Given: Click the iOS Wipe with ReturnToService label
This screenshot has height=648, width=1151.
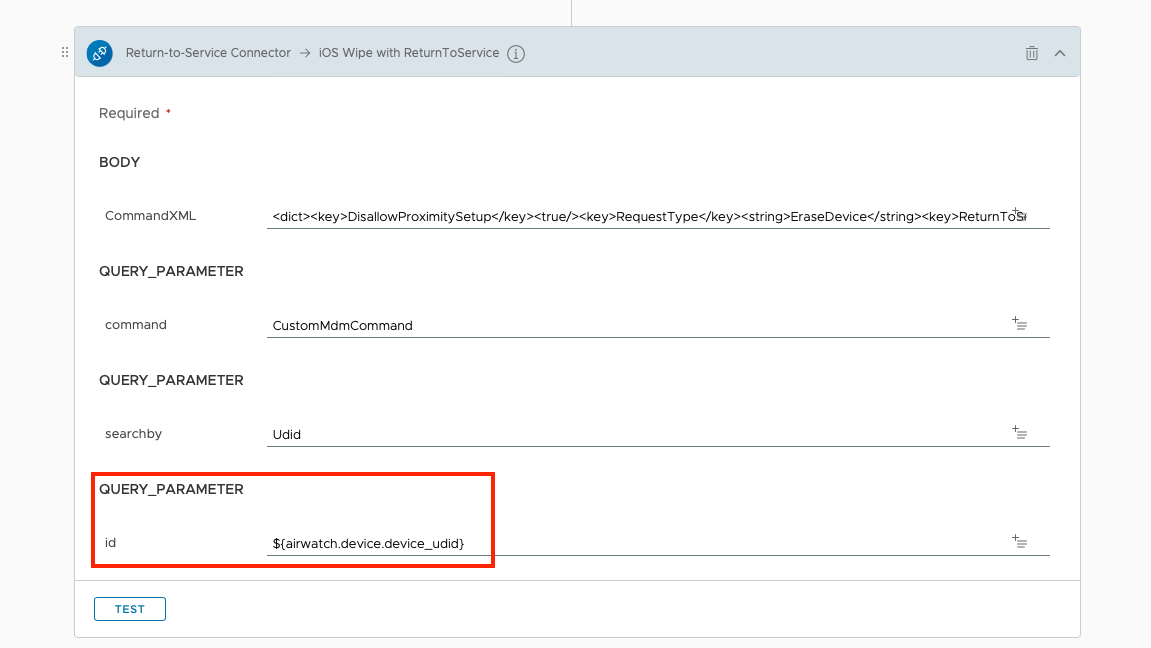Looking at the screenshot, I should click(409, 53).
